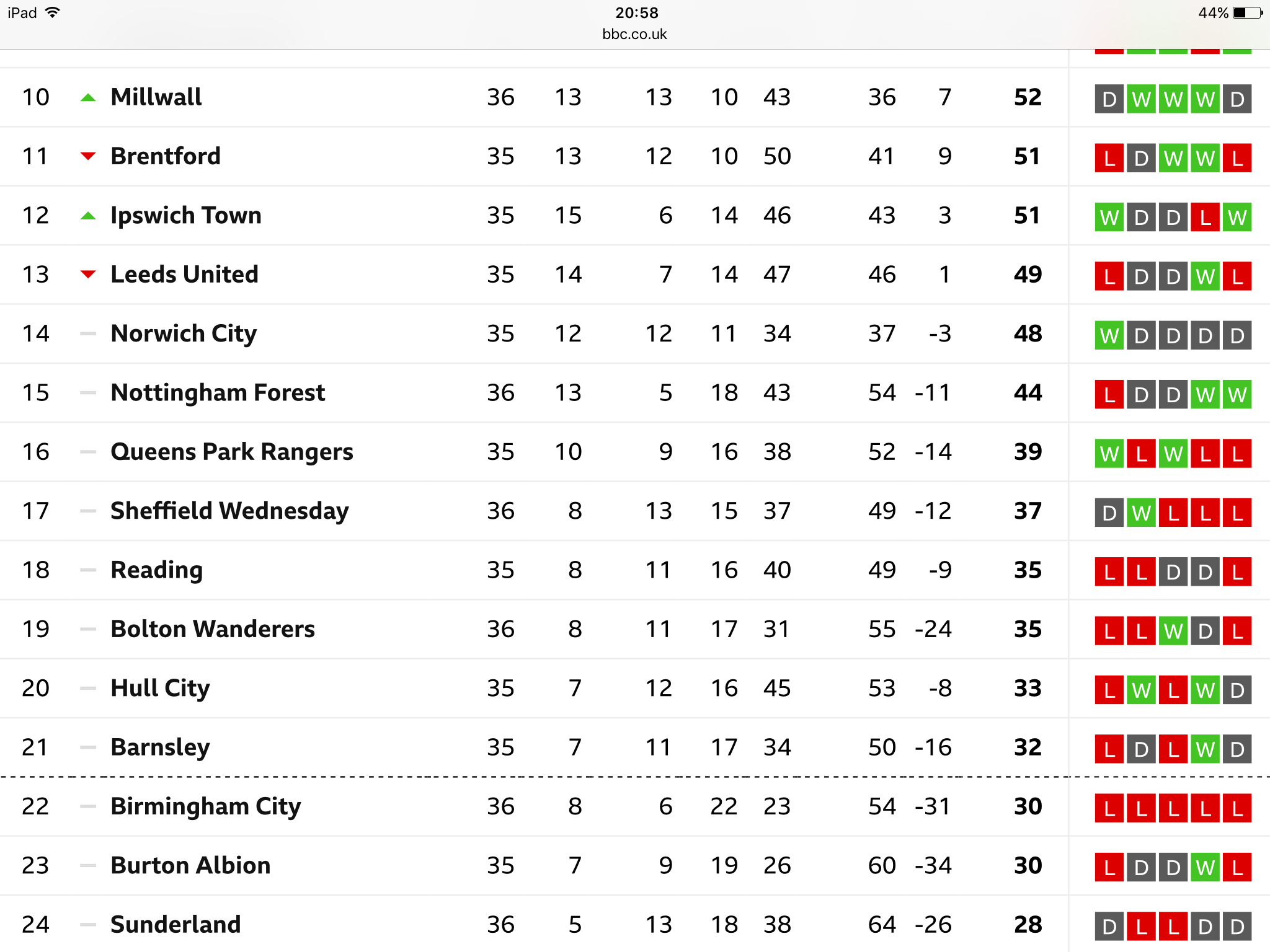Tap Reading's unchanged position dash indicator

click(89, 570)
